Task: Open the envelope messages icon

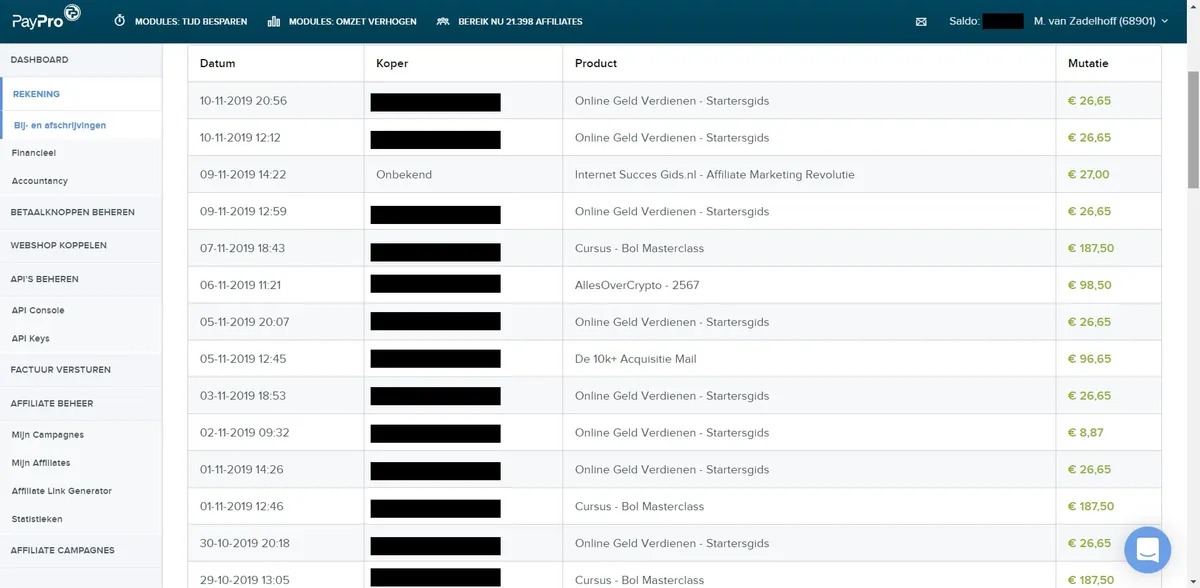Action: point(921,21)
